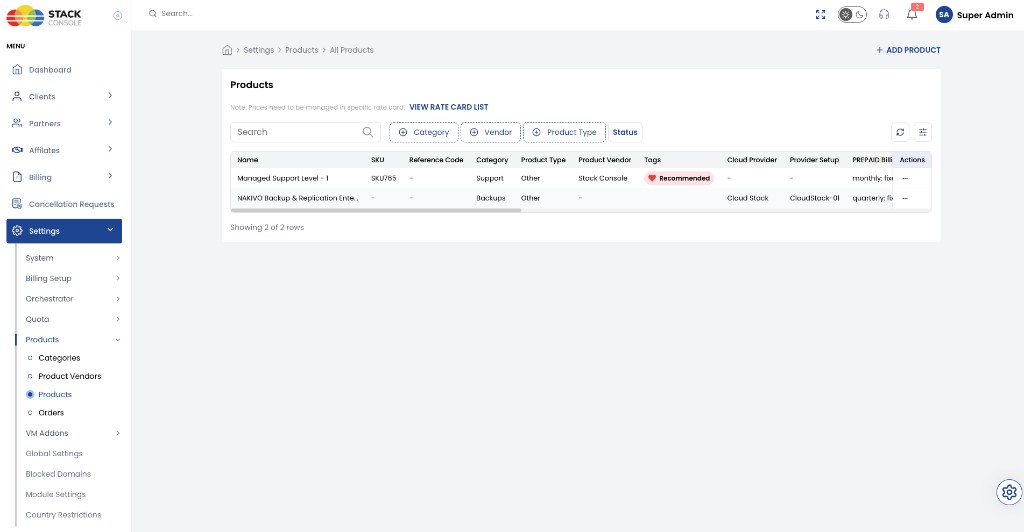The width and height of the screenshot is (1024, 532).
Task: Click Products breadcrumb link
Action: coord(302,50)
